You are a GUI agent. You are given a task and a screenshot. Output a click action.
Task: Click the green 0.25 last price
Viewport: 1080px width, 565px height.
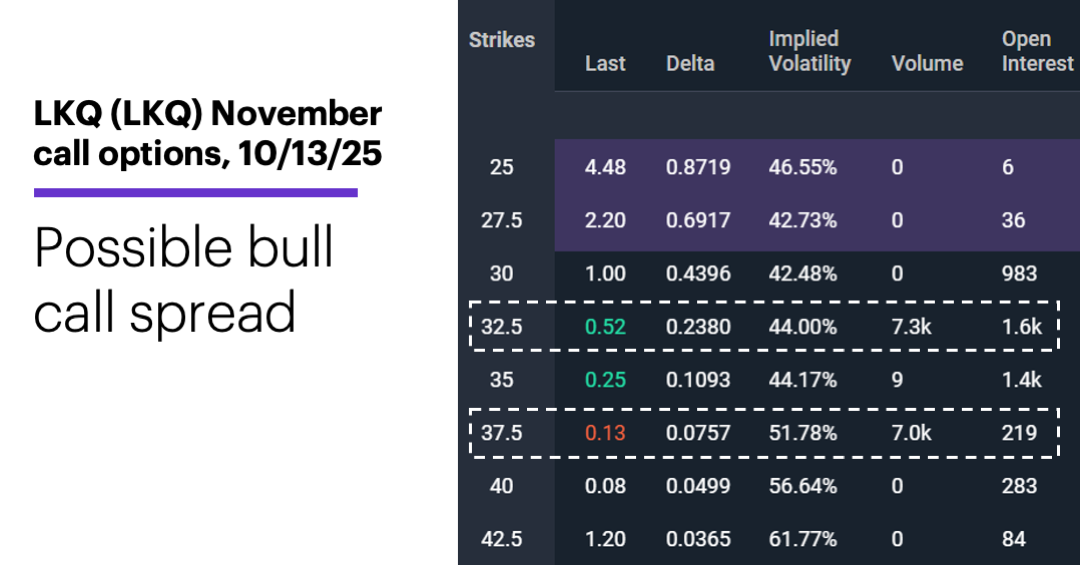(605, 379)
